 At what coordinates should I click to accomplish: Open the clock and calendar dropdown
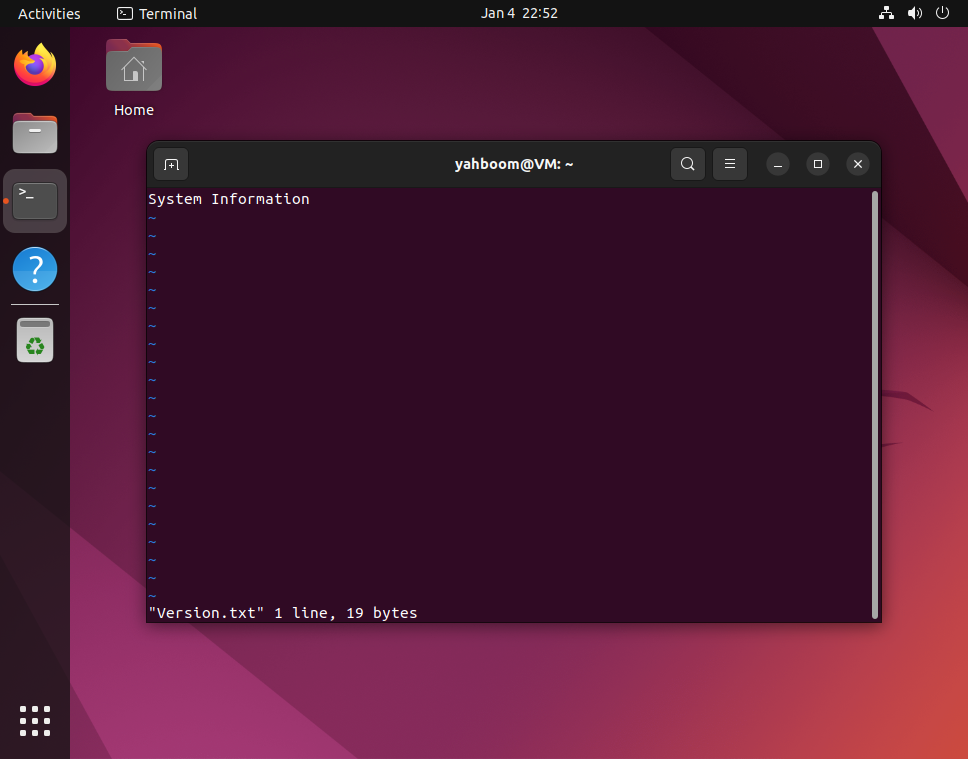(x=519, y=13)
